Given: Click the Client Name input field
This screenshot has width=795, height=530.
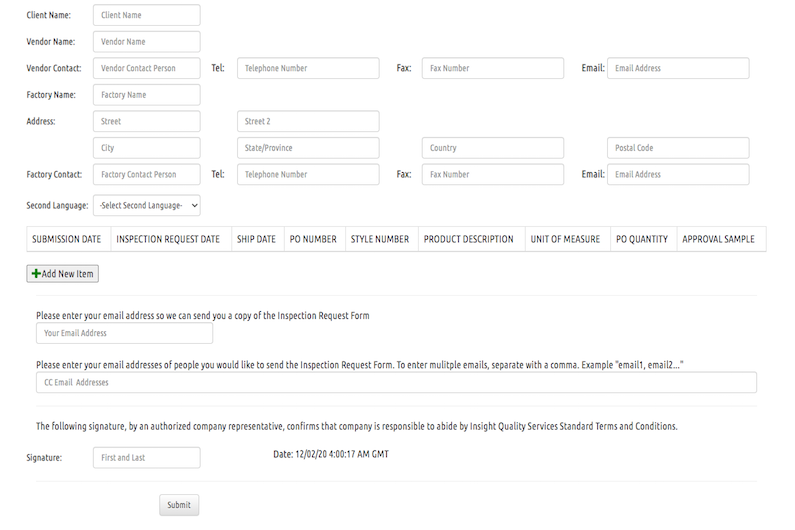Looking at the screenshot, I should (x=146, y=15).
